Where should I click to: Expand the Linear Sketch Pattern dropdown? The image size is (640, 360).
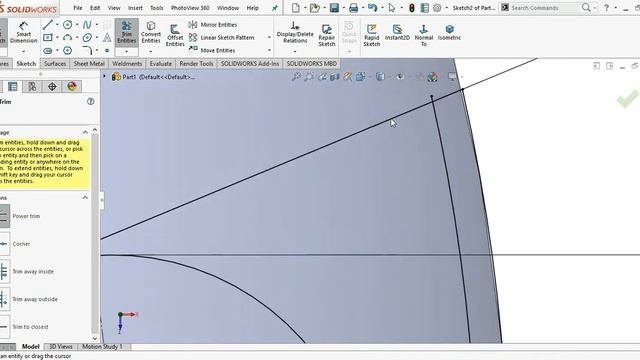click(x=269, y=38)
